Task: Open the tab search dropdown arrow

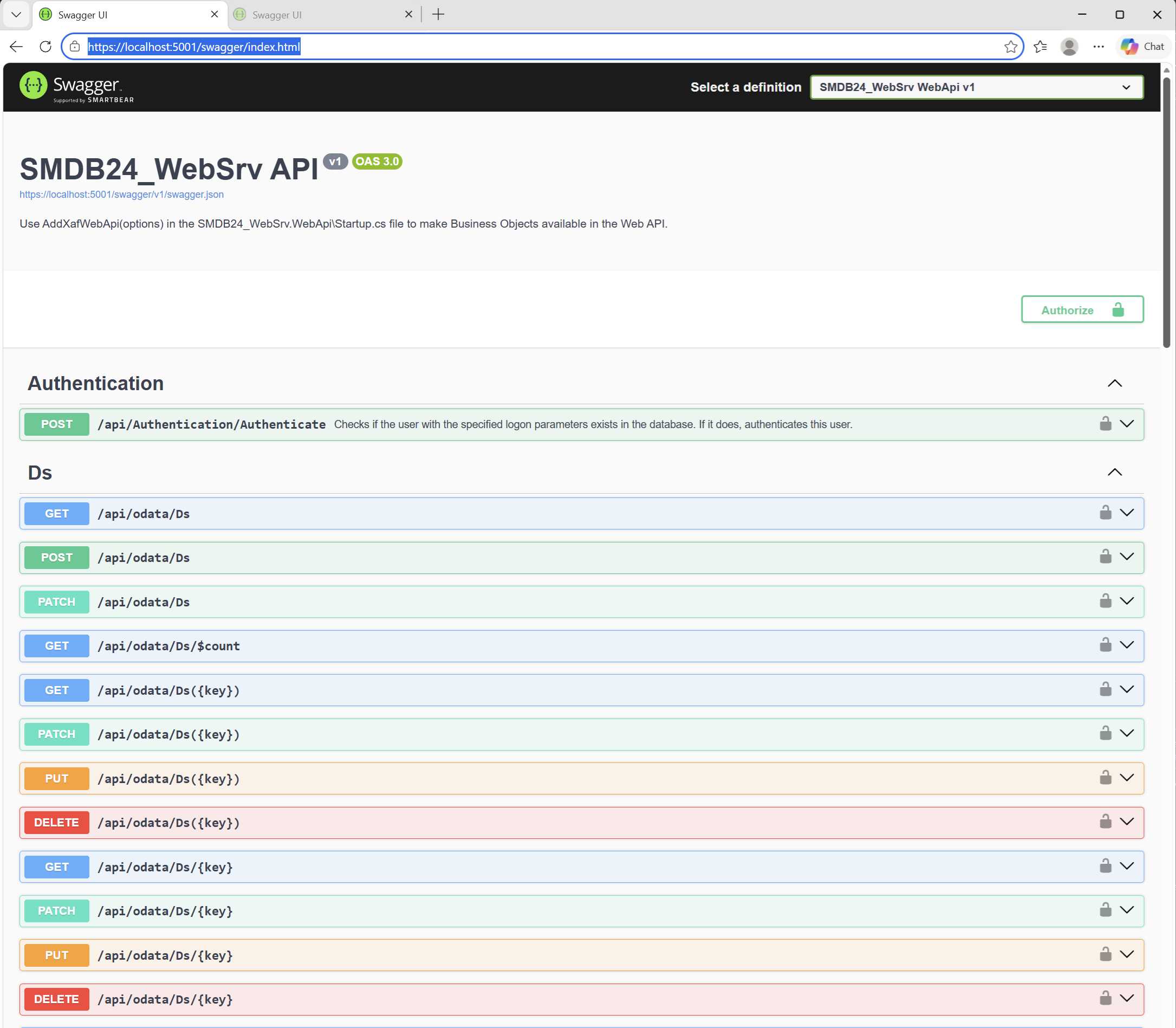Action: 16,14
